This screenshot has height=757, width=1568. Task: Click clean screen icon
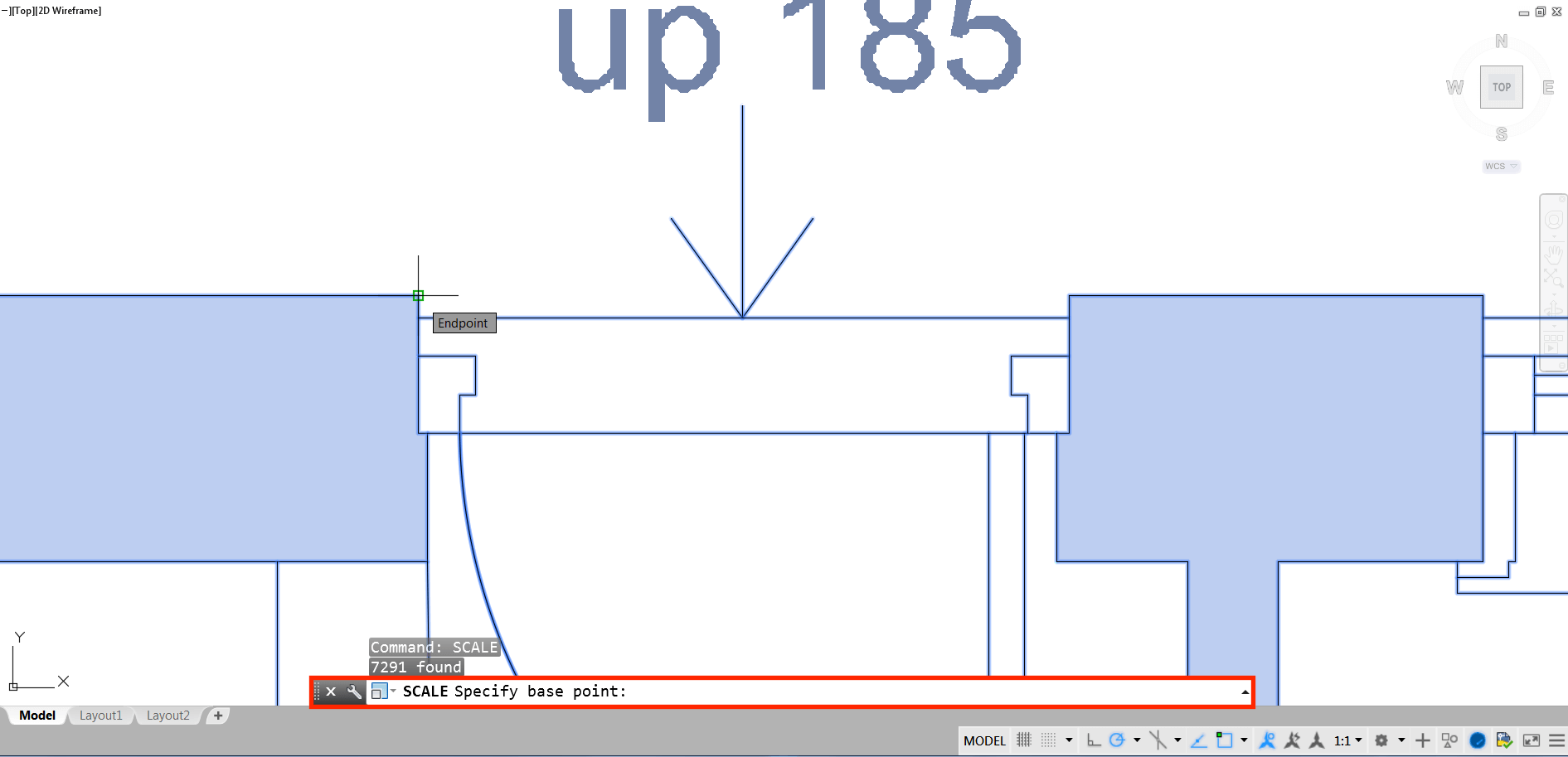coord(1532,740)
